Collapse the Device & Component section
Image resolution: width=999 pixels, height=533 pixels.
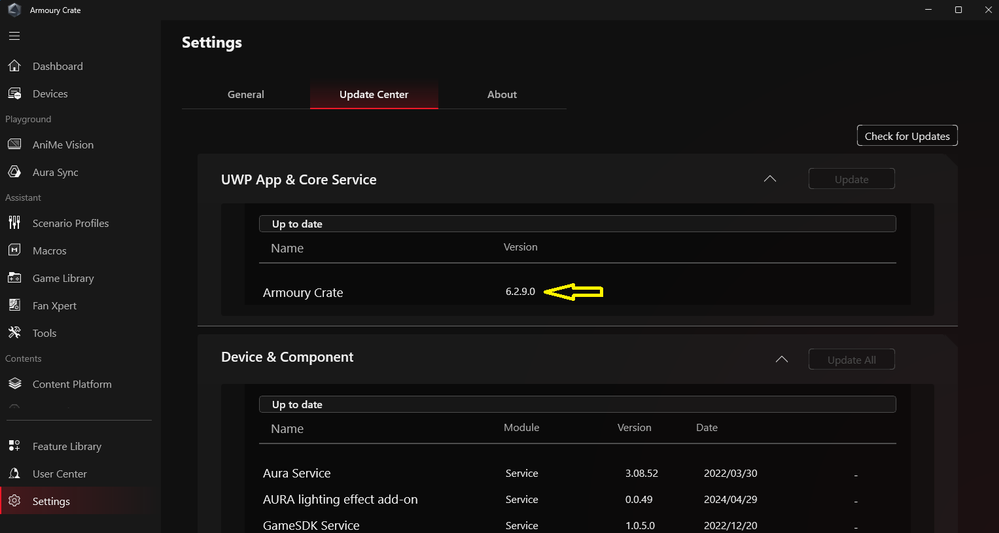coord(782,359)
